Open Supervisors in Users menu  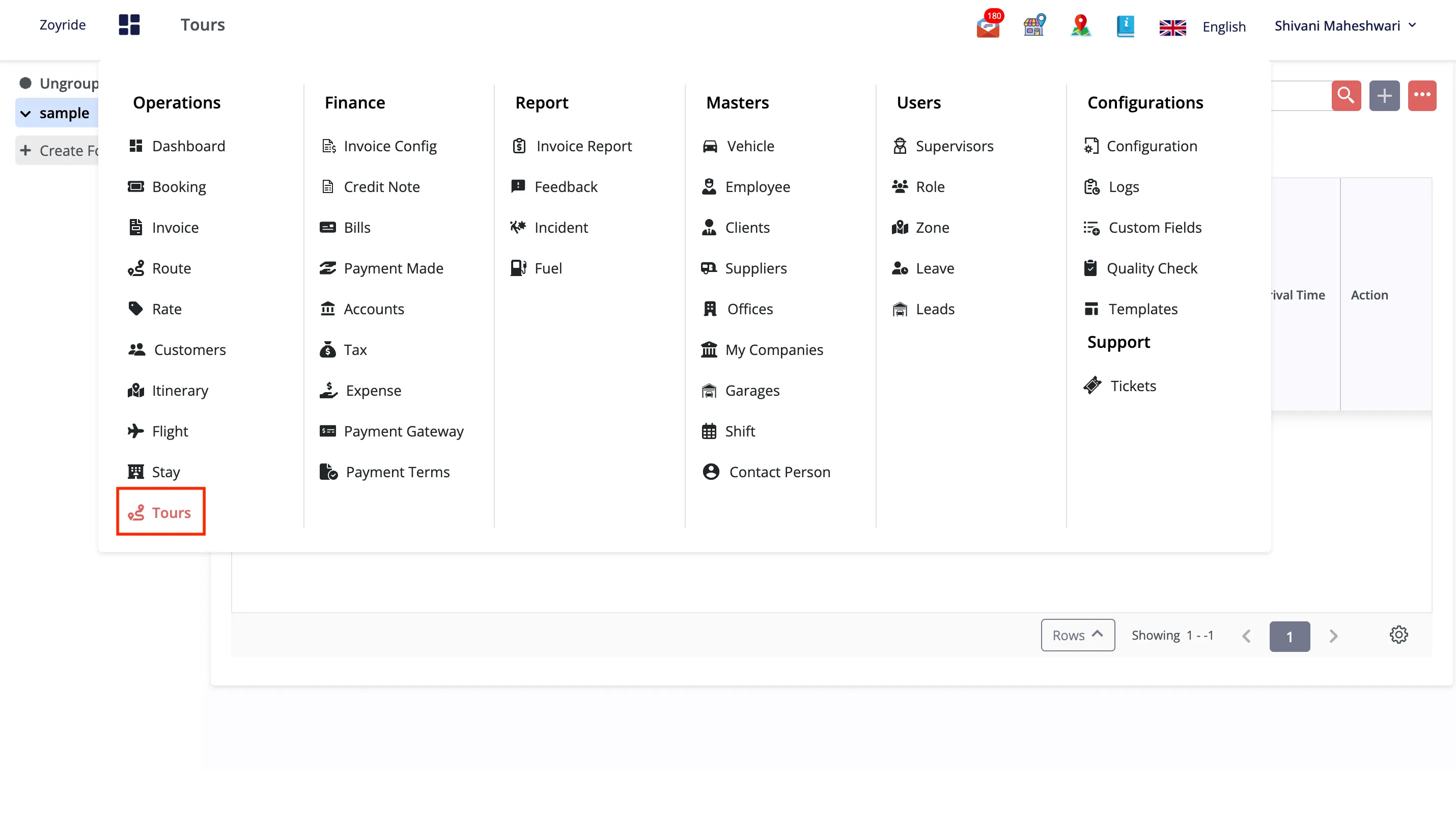coord(942,146)
